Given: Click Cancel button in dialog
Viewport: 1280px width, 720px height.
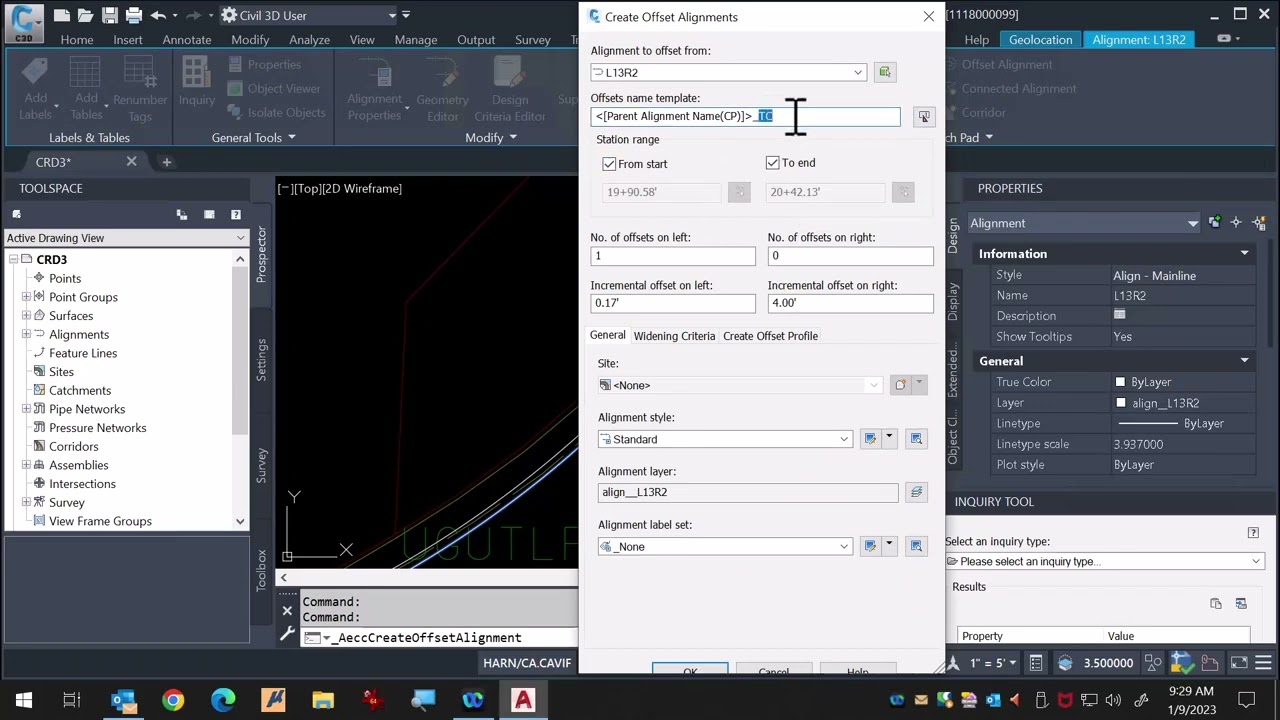Looking at the screenshot, I should click(x=773, y=670).
